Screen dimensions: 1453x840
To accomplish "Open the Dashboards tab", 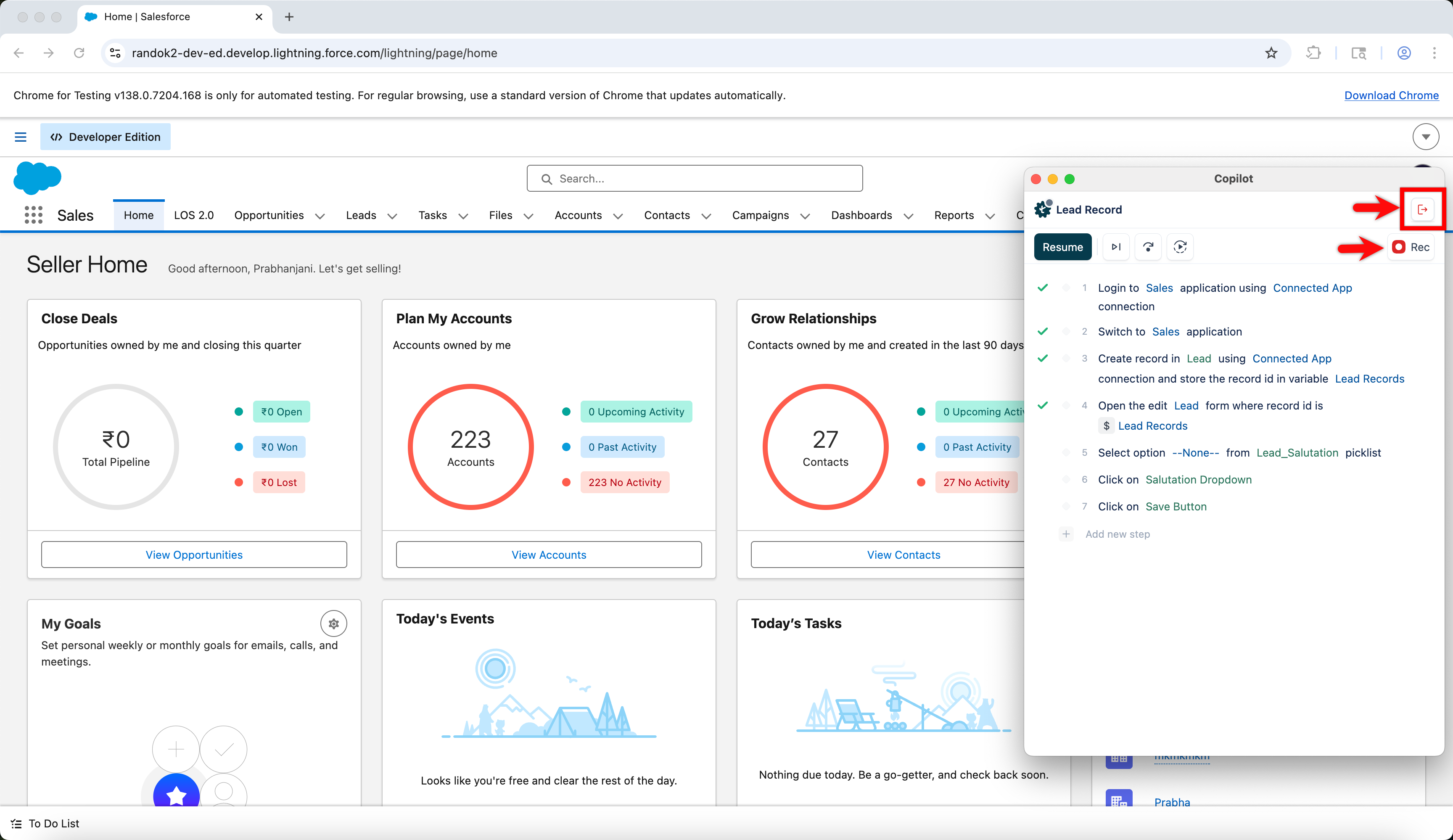I will tap(861, 215).
